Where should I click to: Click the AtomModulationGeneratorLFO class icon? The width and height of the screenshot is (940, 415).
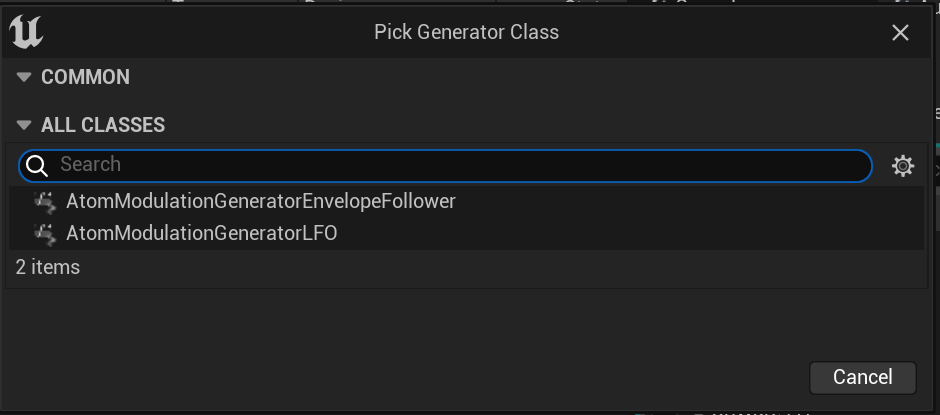click(x=45, y=233)
